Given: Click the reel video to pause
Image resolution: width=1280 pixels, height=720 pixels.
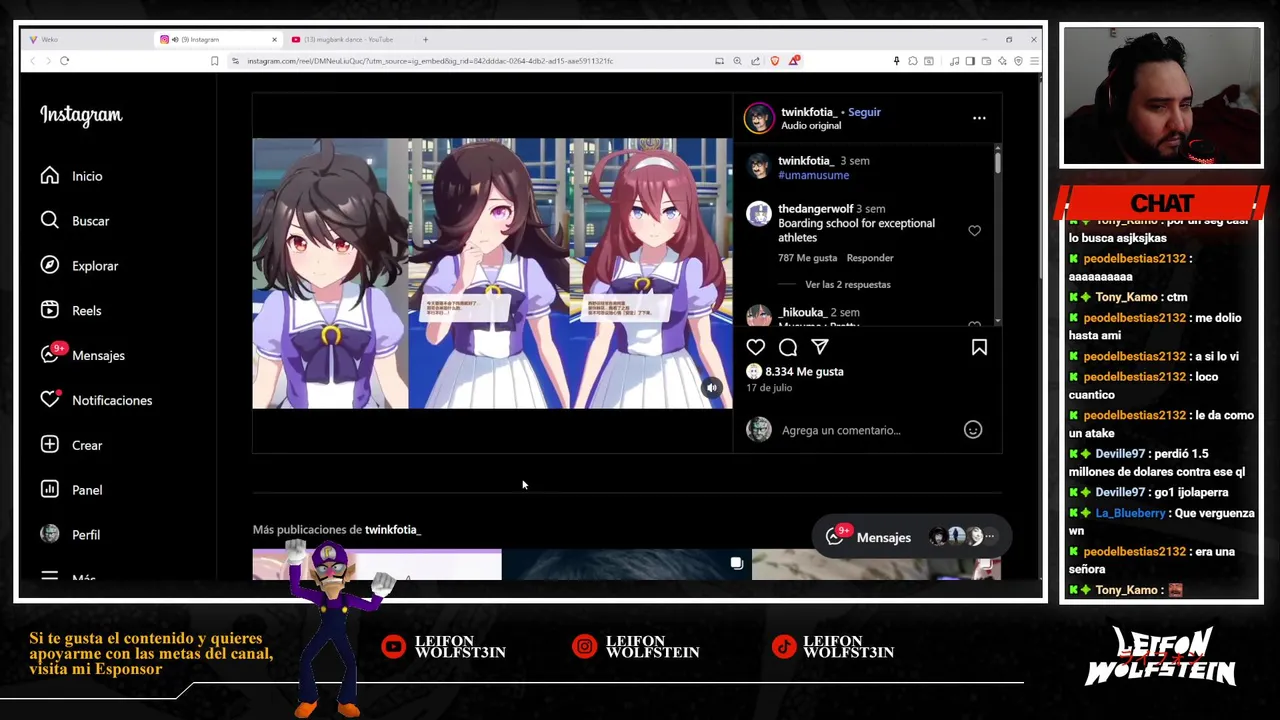Looking at the screenshot, I should point(492,273).
